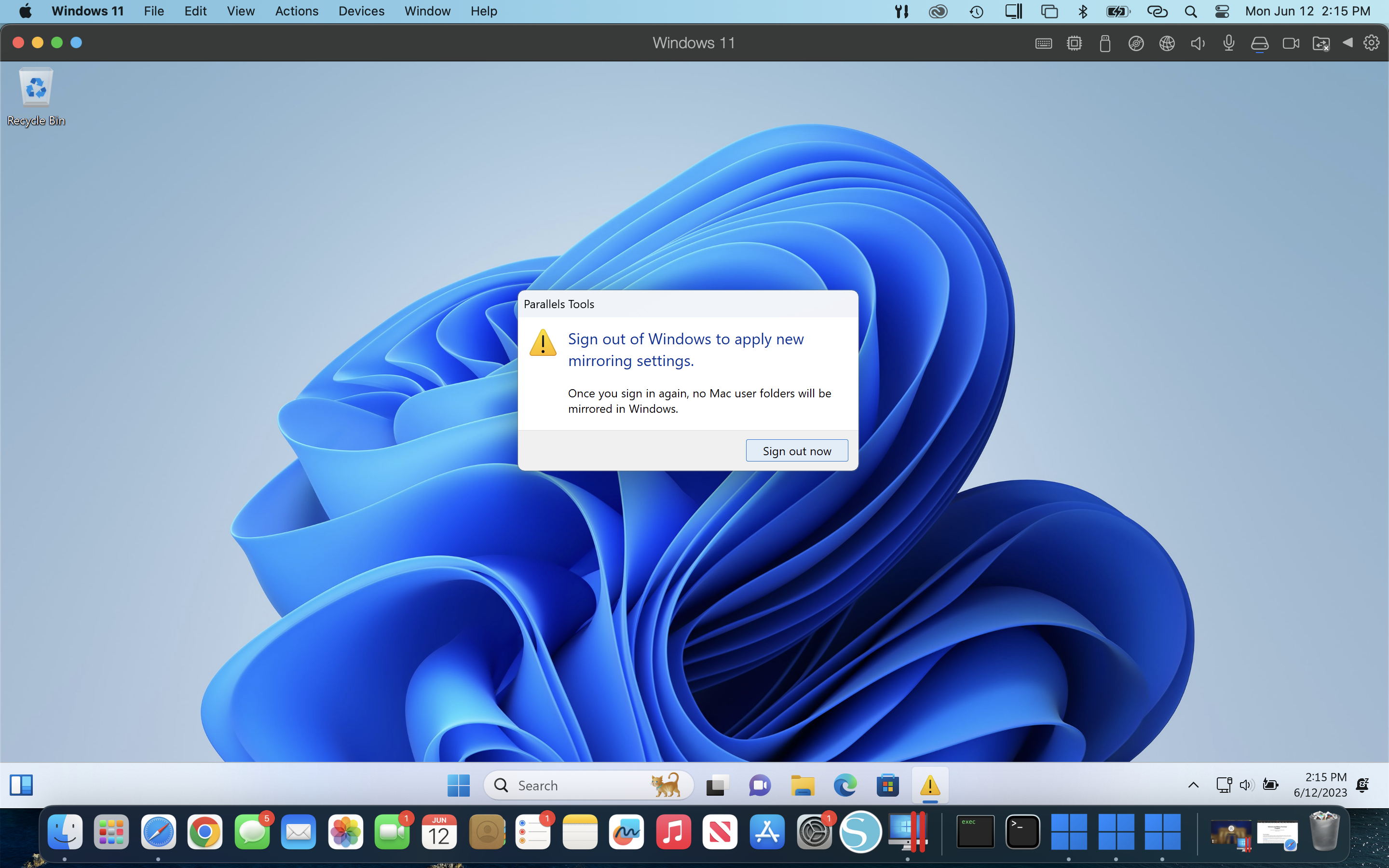The width and height of the screenshot is (1389, 868).
Task: Collapse the toolbar using the triangle arrow
Action: (x=1347, y=43)
